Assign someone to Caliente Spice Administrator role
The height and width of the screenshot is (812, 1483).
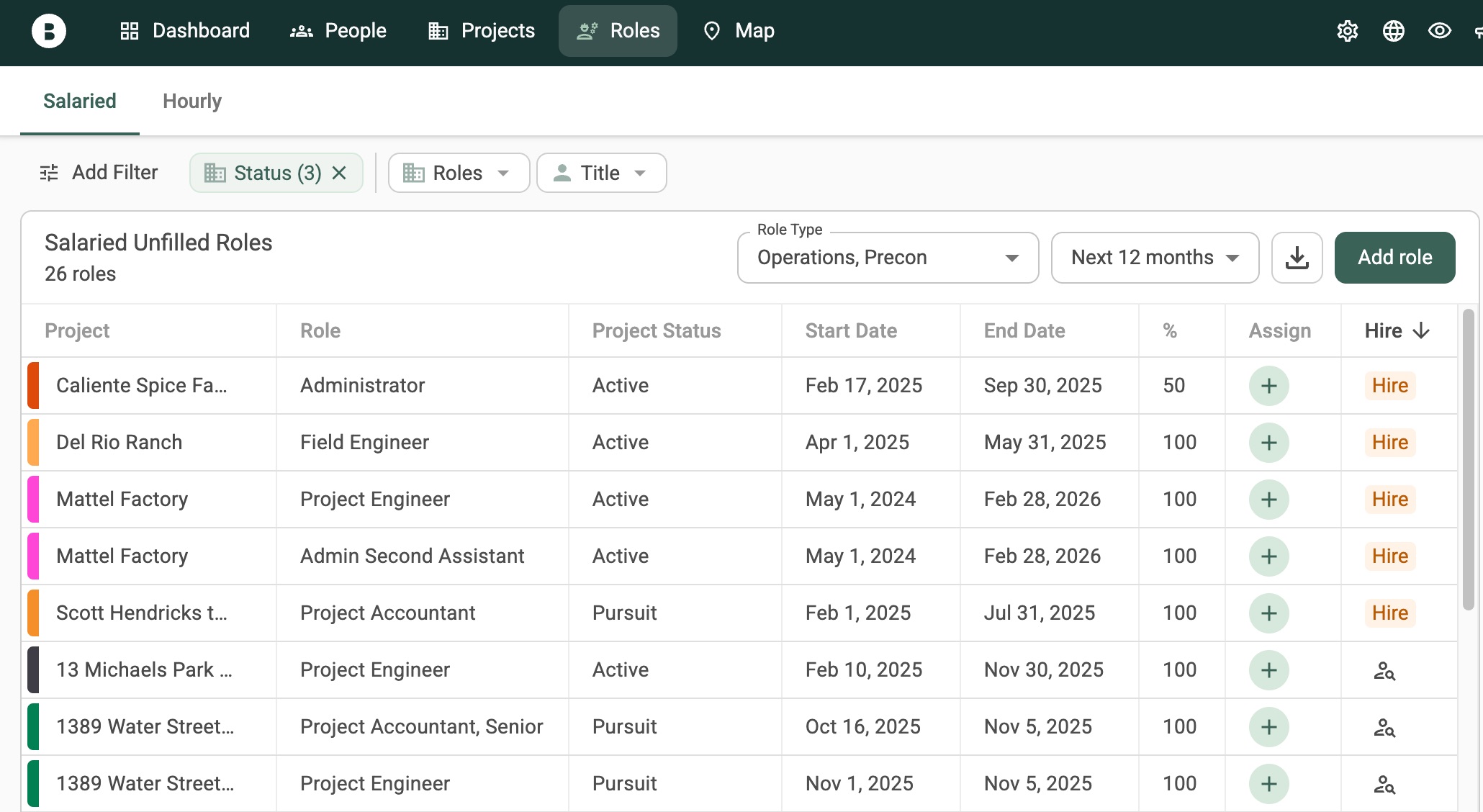[x=1268, y=386]
